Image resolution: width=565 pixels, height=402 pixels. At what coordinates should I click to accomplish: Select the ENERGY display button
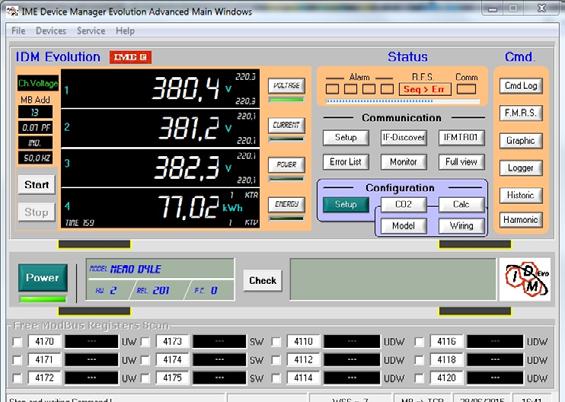point(286,204)
